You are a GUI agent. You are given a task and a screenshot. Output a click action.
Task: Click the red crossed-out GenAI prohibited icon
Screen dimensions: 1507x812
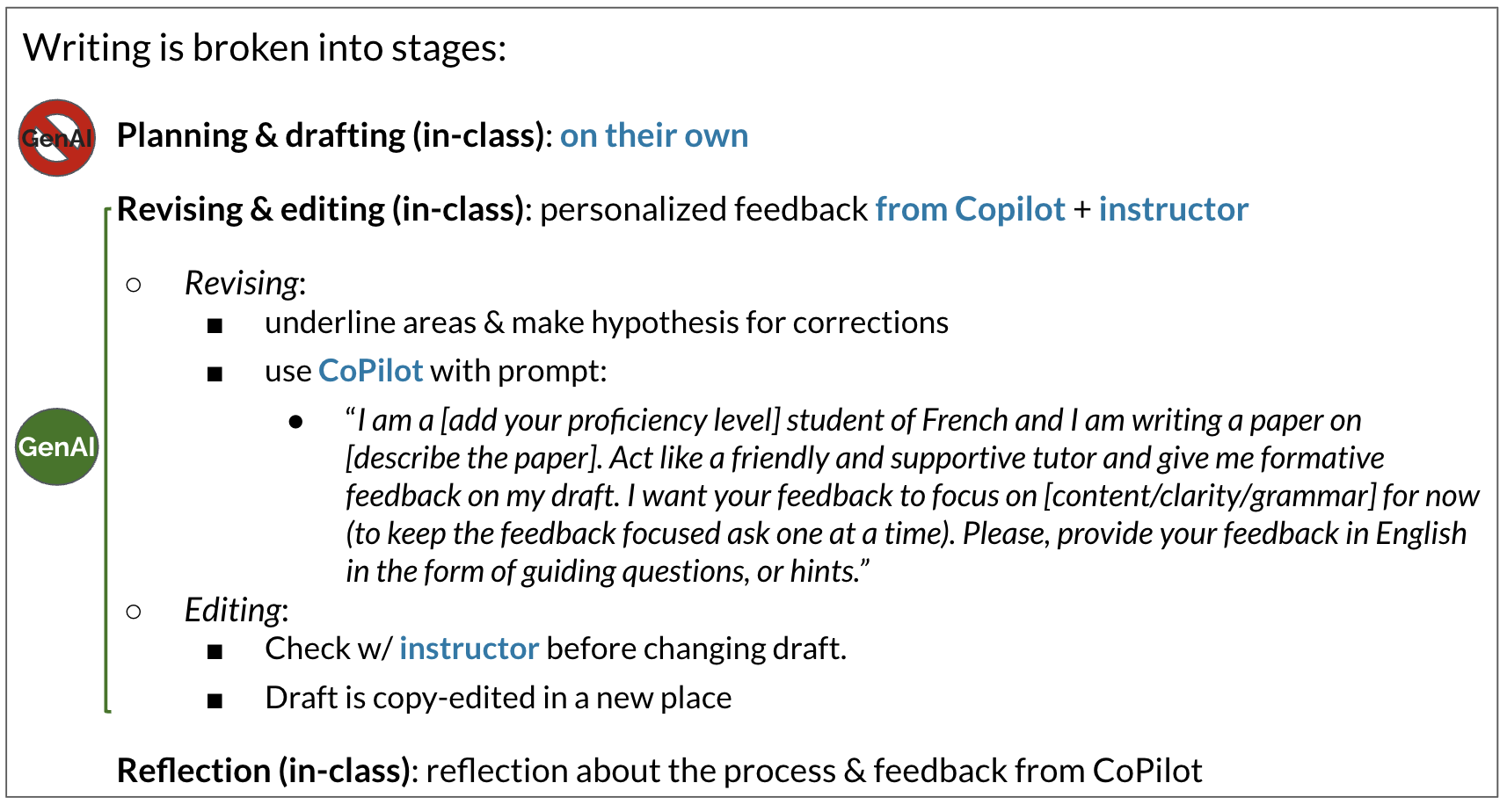[x=57, y=138]
